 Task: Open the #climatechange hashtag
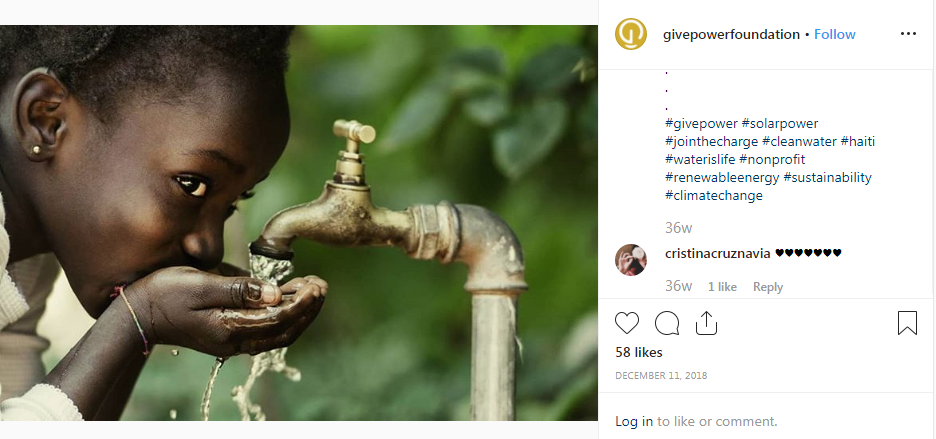tap(714, 195)
